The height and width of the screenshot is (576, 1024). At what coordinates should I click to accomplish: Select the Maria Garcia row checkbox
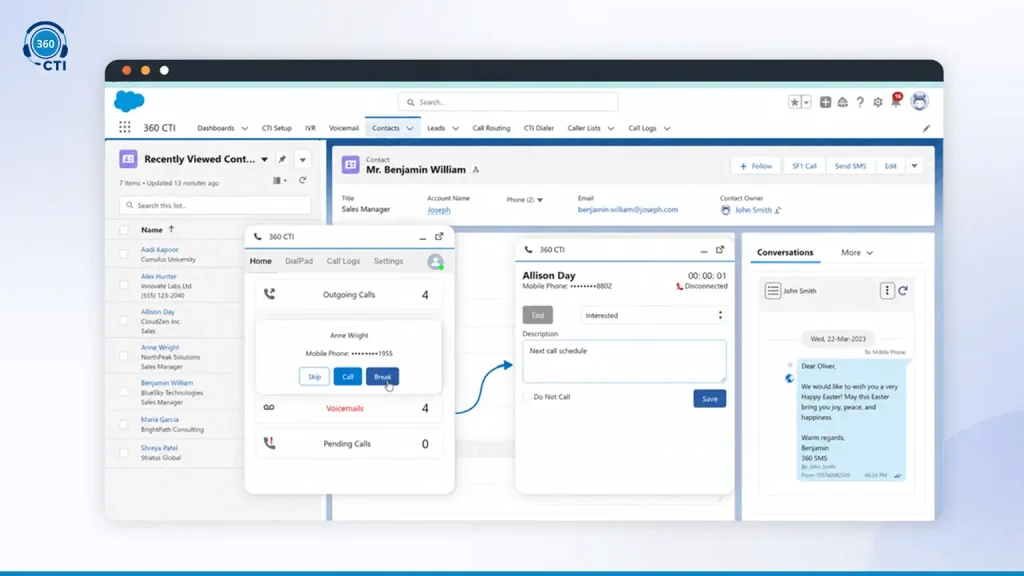[124, 424]
